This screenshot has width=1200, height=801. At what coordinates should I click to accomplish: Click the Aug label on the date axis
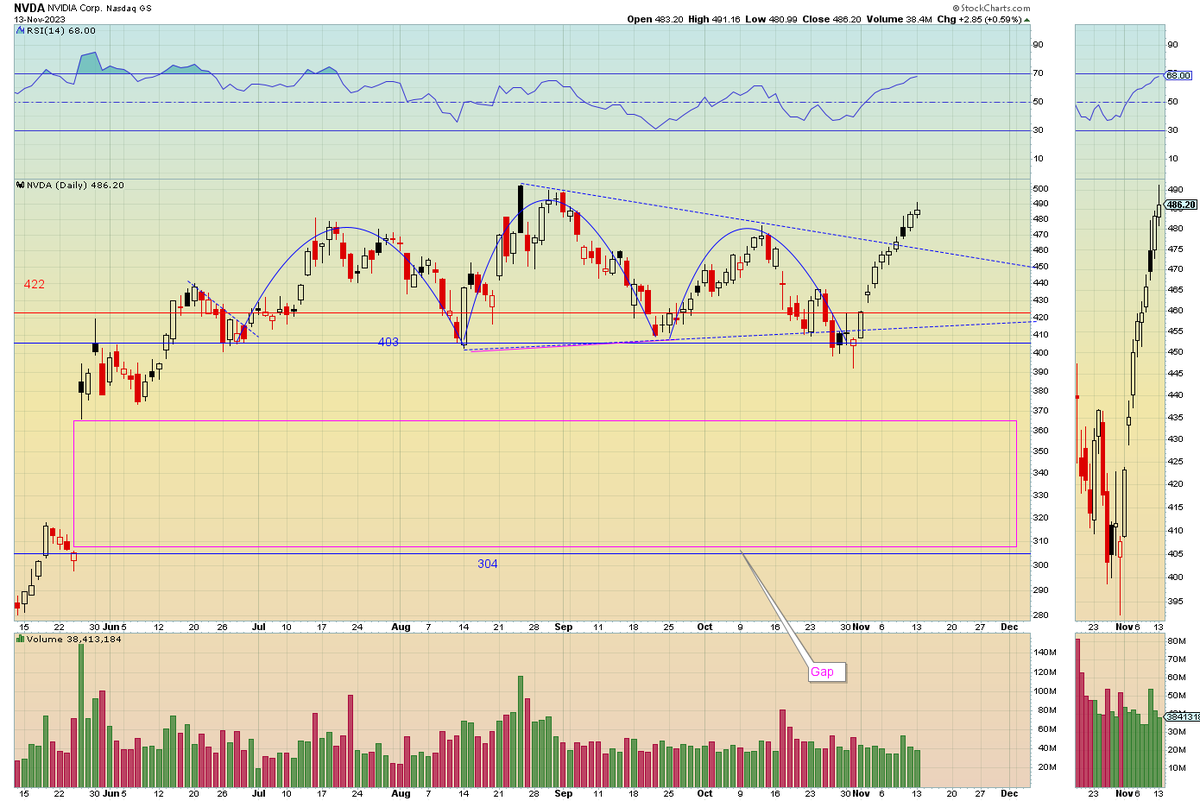pyautogui.click(x=400, y=626)
